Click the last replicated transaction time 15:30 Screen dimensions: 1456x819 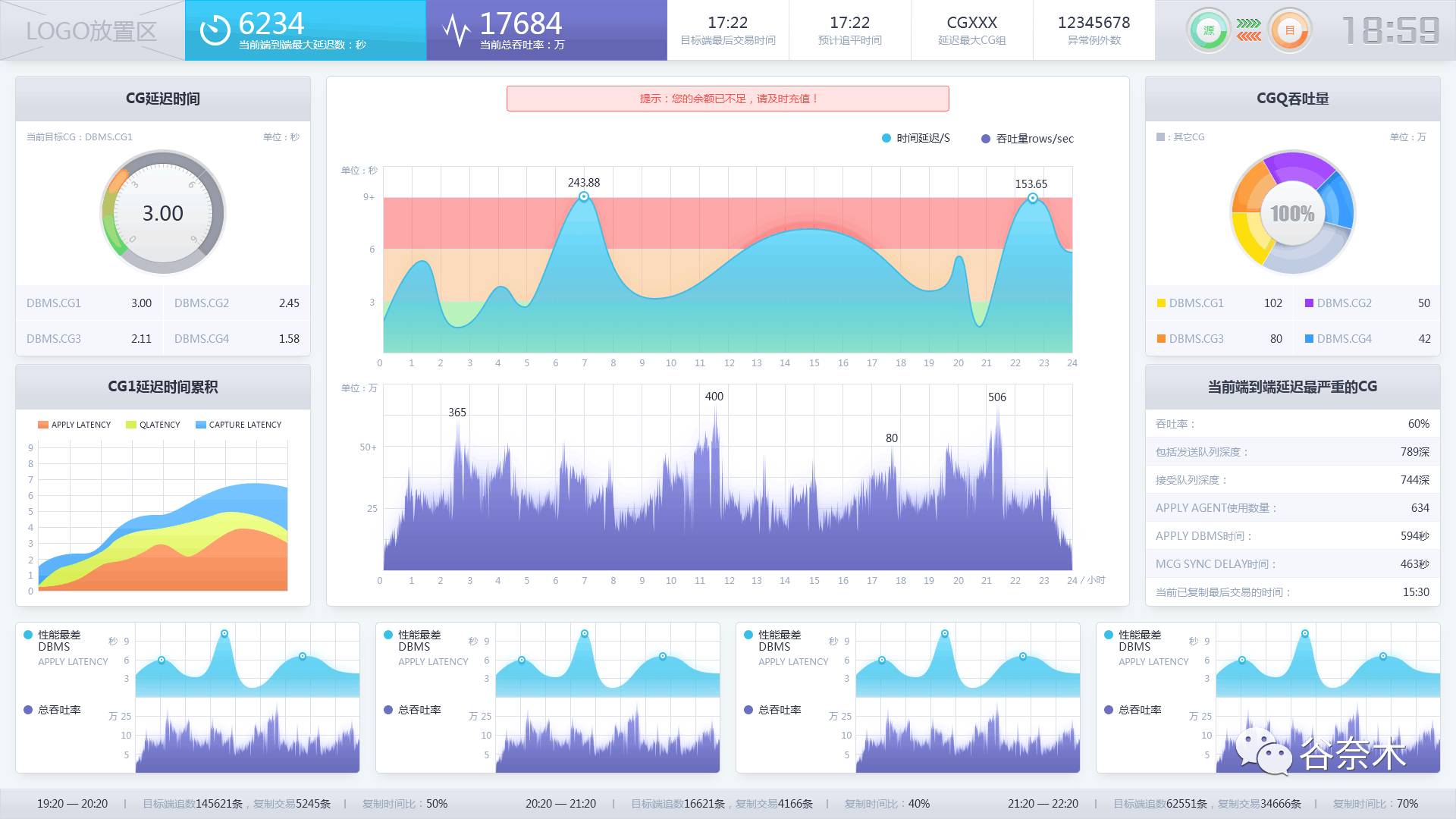1416,592
